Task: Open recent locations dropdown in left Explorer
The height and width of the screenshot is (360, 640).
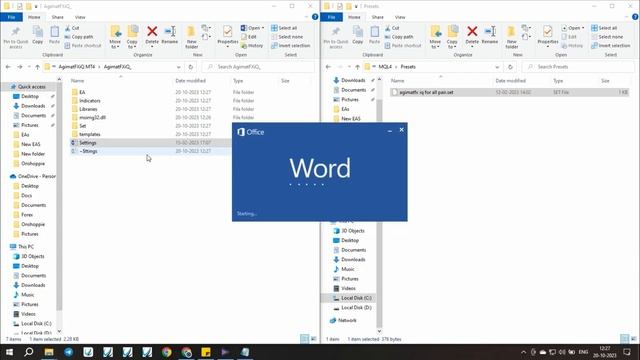Action: [29, 67]
